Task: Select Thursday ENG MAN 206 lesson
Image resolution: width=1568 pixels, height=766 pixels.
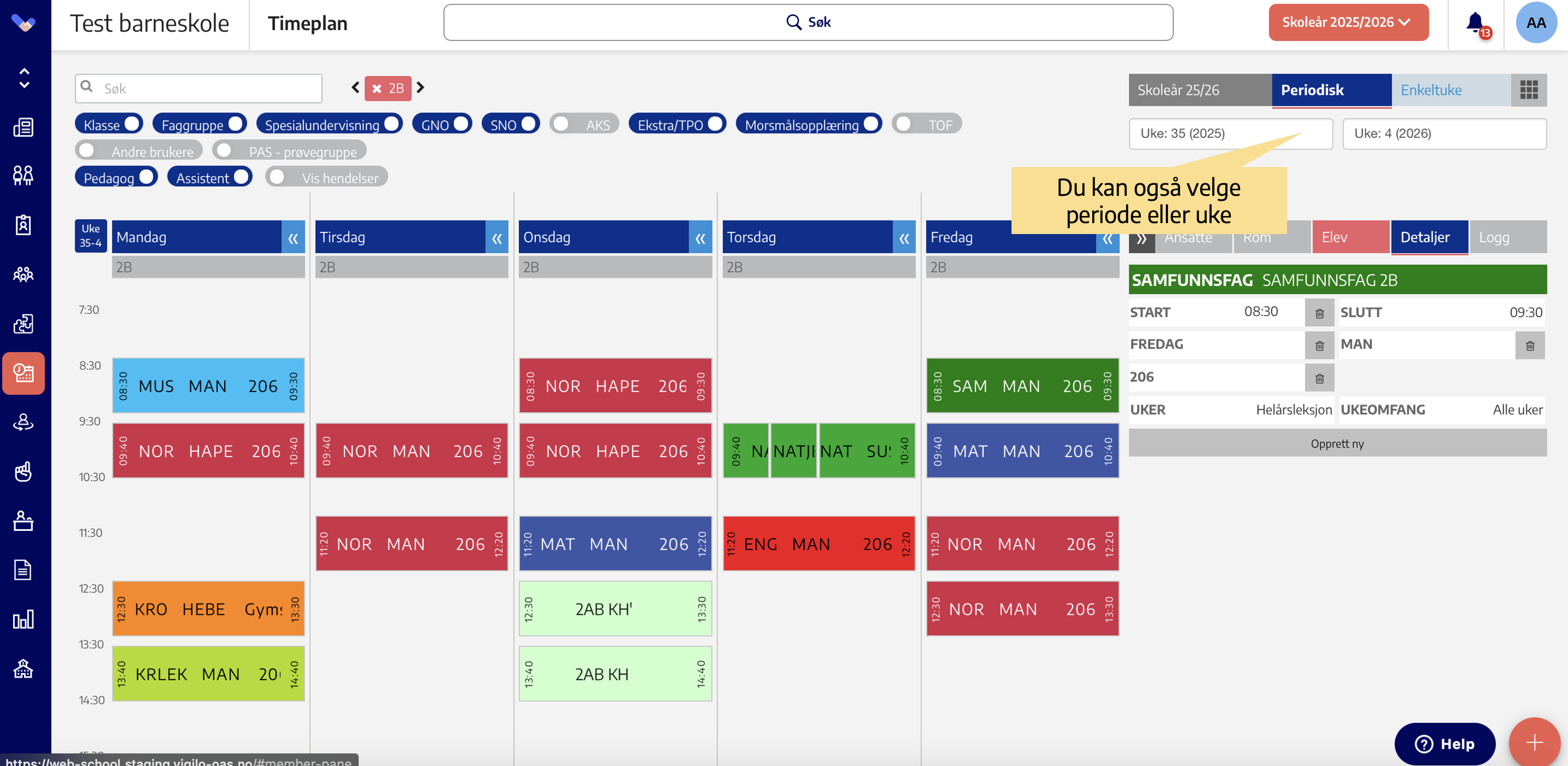Action: 819,543
